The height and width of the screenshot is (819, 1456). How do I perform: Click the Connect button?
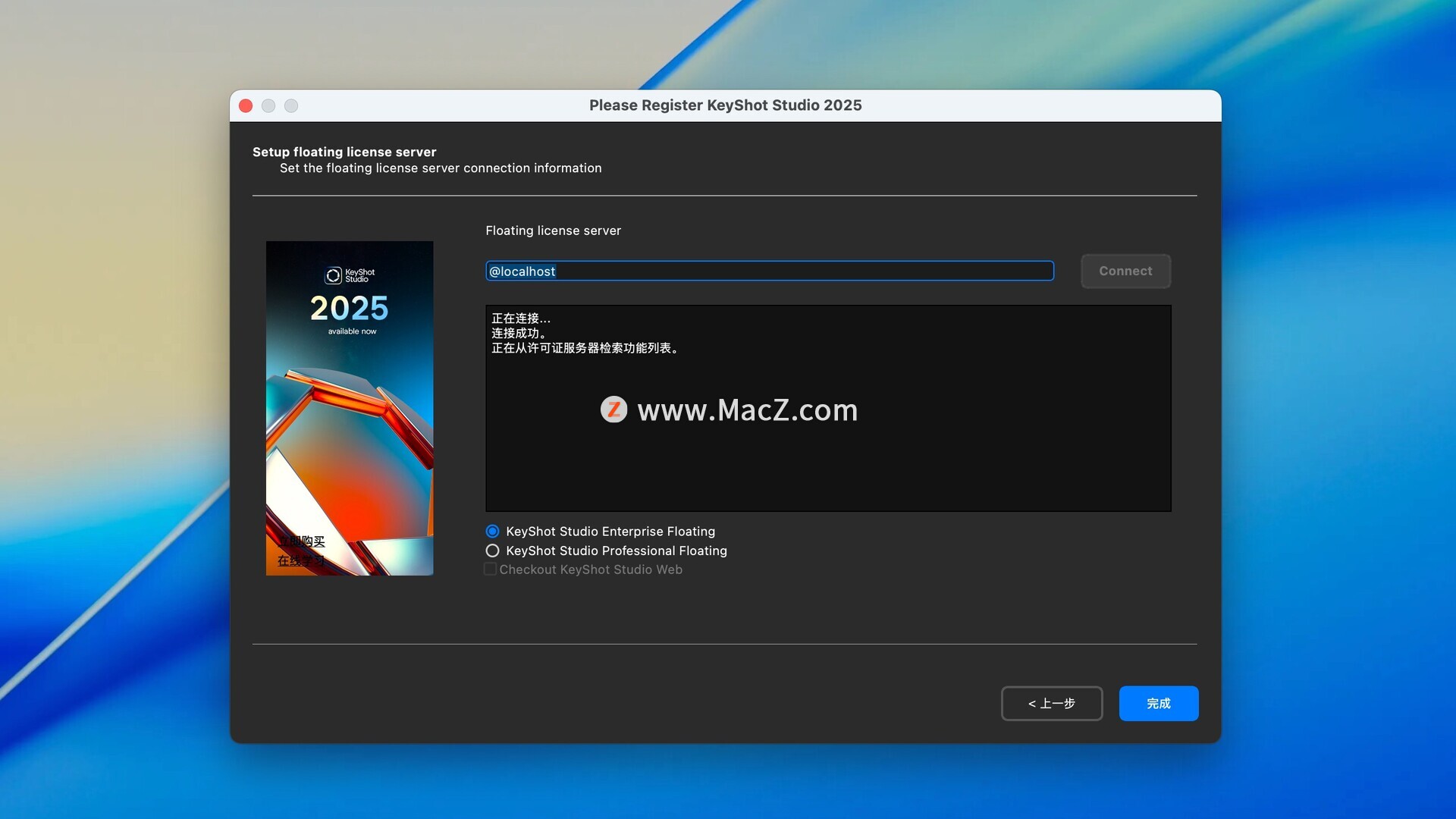1125,271
